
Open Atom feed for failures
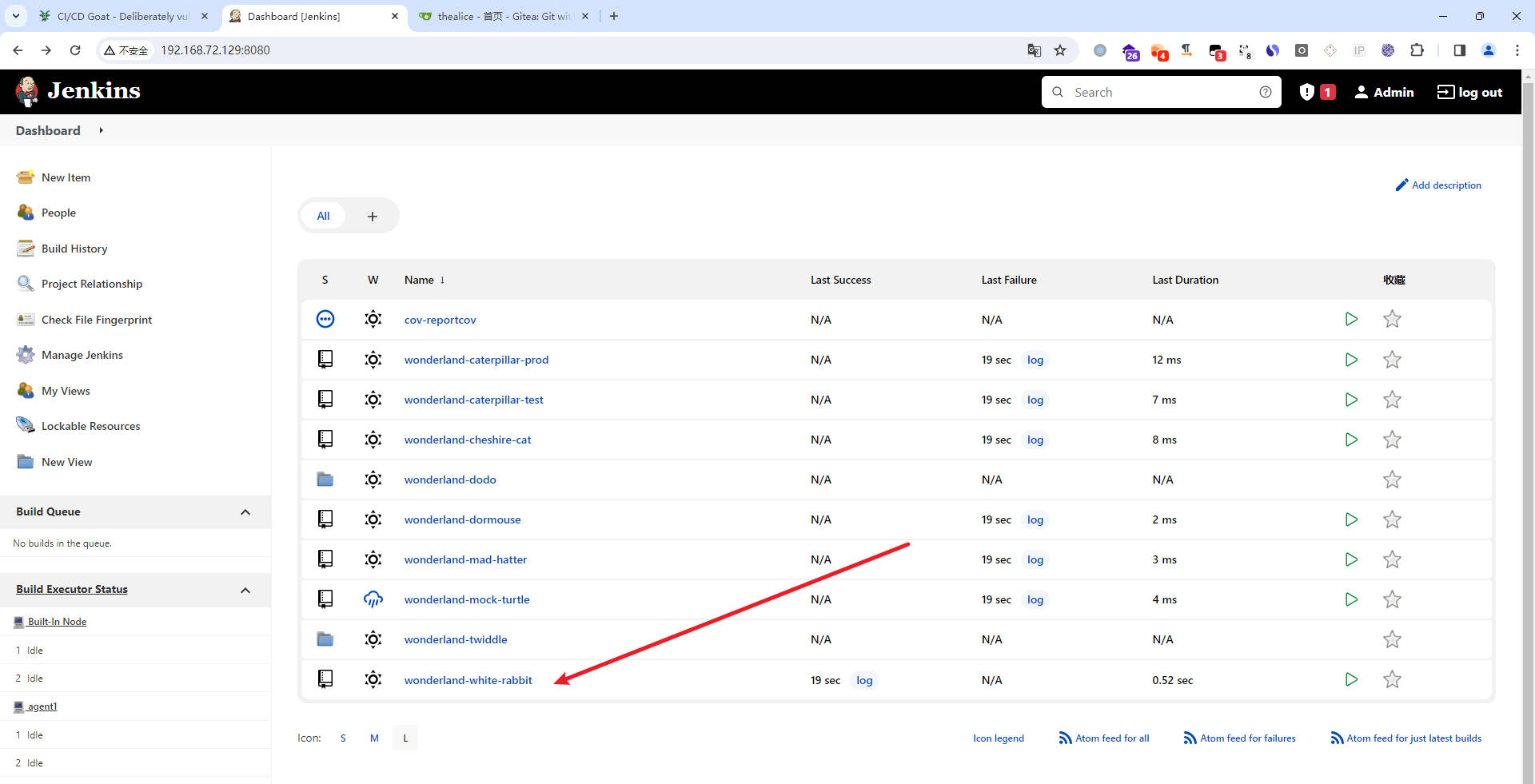tap(1240, 738)
